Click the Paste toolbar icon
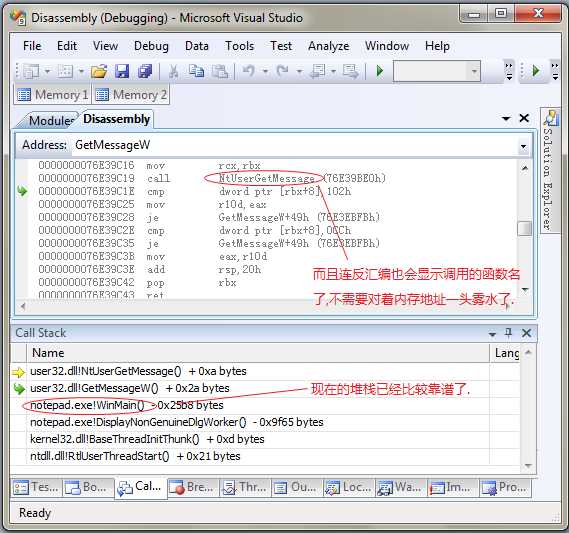The width and height of the screenshot is (569, 533). click(x=220, y=71)
